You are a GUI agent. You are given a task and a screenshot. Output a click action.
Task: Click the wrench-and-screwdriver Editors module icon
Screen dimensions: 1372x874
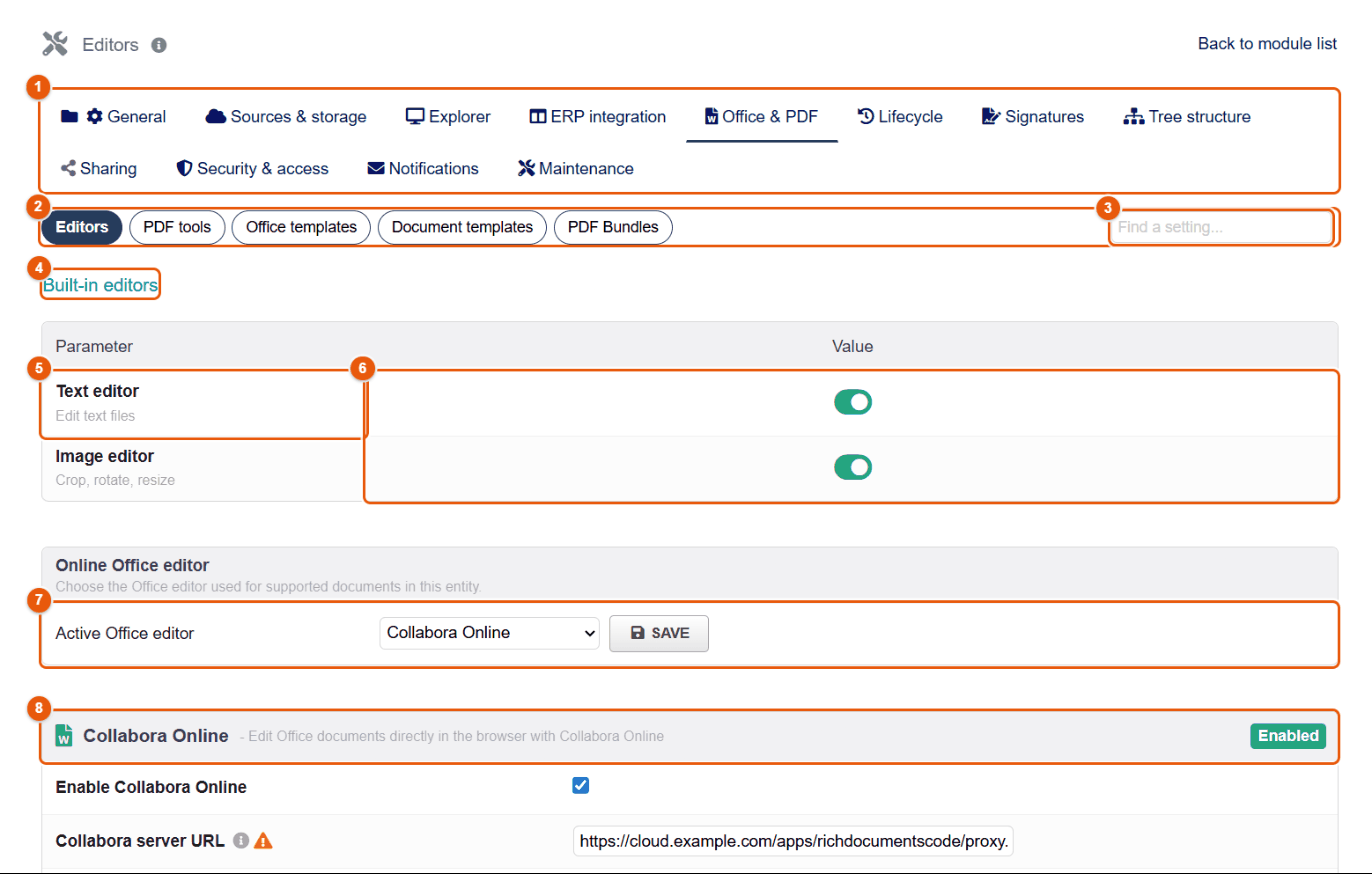point(55,44)
